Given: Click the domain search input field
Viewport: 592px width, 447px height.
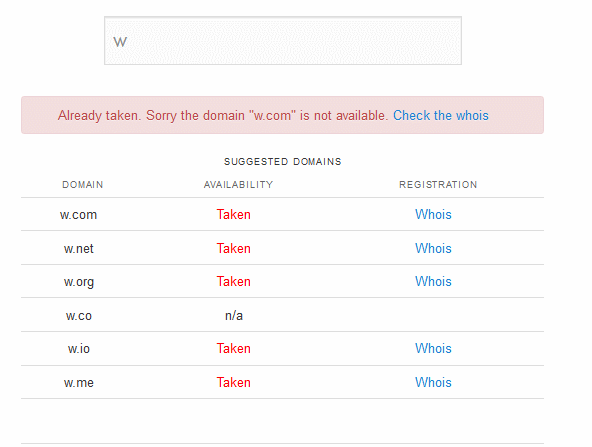Looking at the screenshot, I should 283,40.
